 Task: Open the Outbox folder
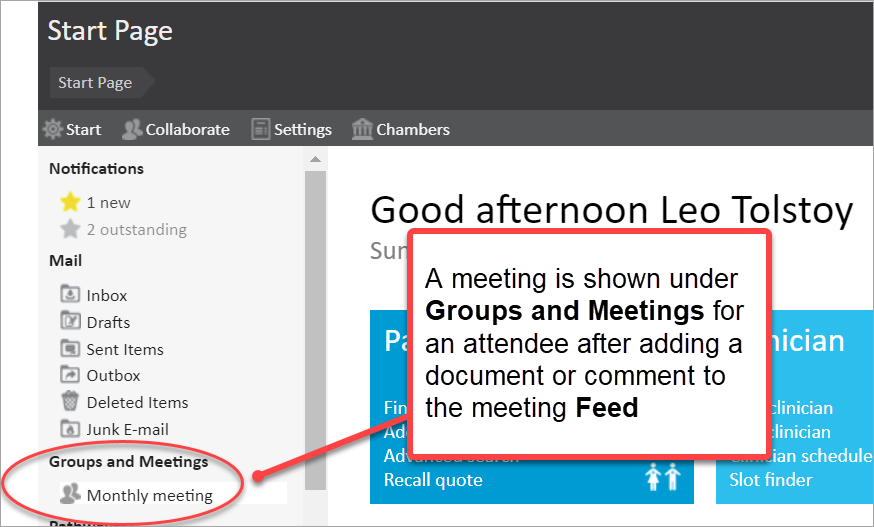click(113, 375)
